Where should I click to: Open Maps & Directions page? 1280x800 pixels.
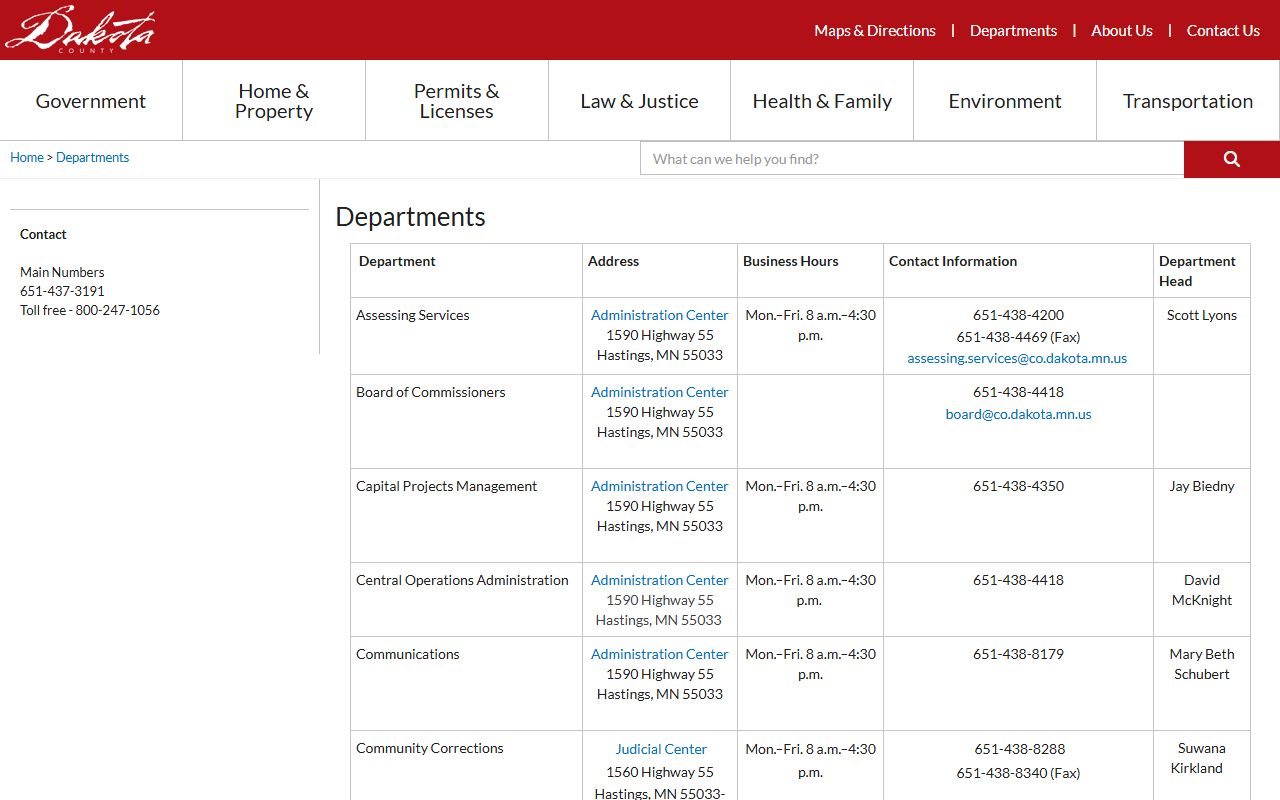(x=874, y=31)
